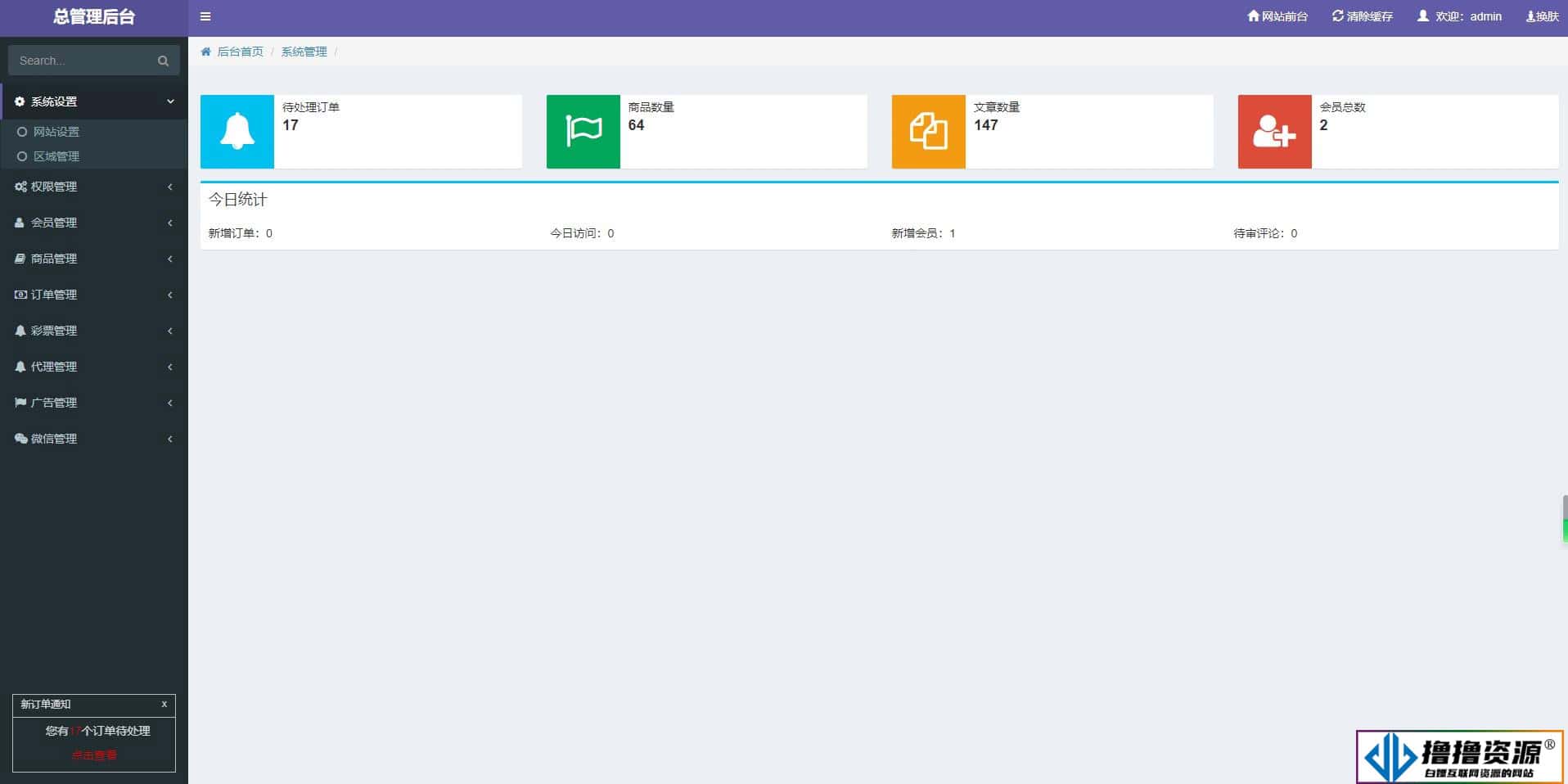Expand the 代理管理 chevron
Viewport: 1568px width, 784px height.
pos(170,367)
